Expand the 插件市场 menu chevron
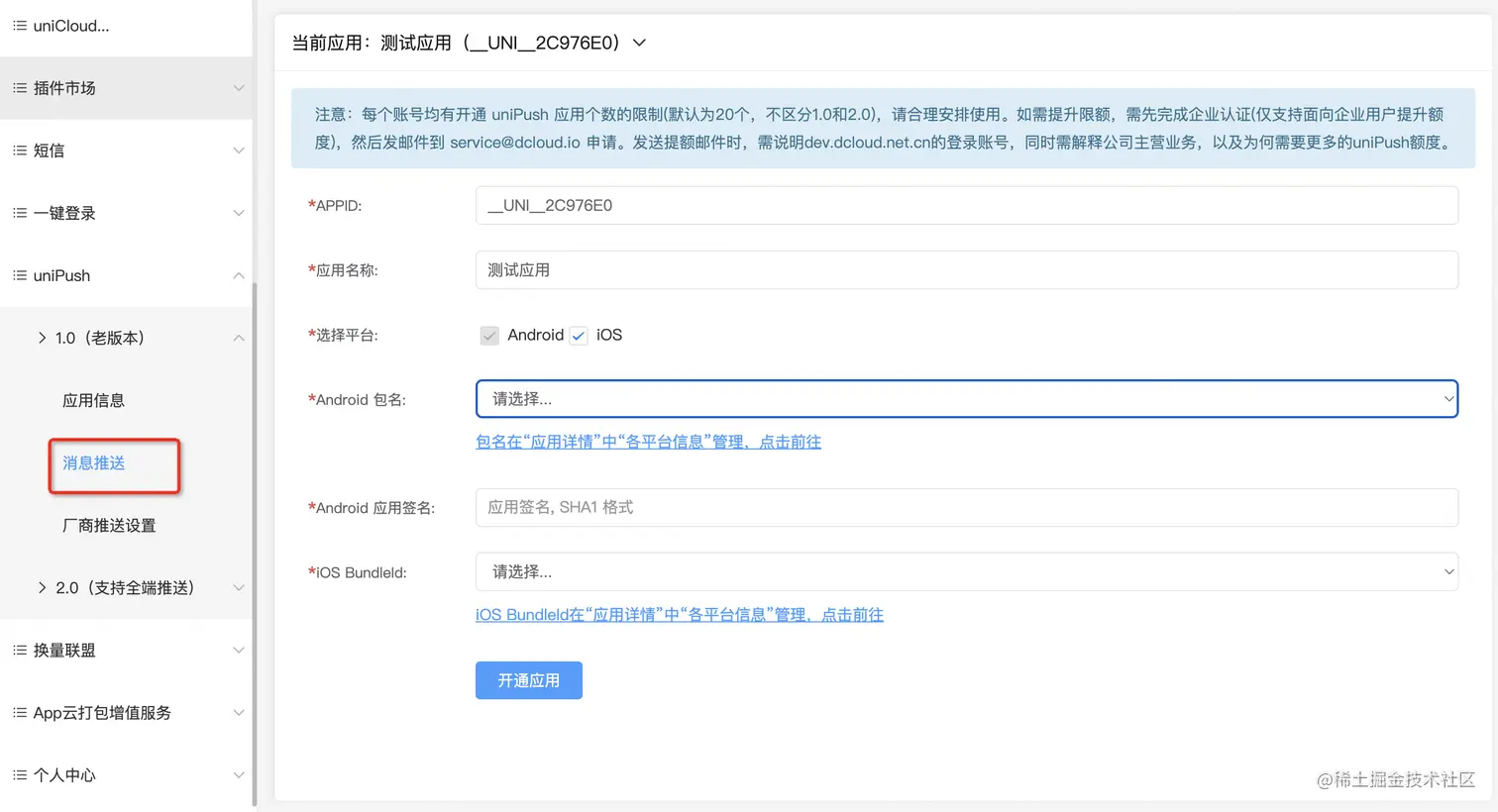This screenshot has height=812, width=1498. pyautogui.click(x=239, y=88)
